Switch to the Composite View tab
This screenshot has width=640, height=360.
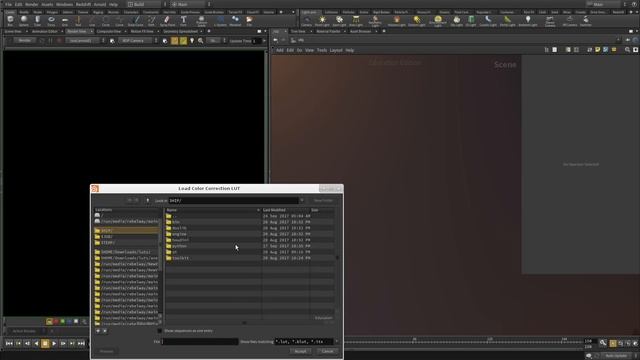point(109,31)
